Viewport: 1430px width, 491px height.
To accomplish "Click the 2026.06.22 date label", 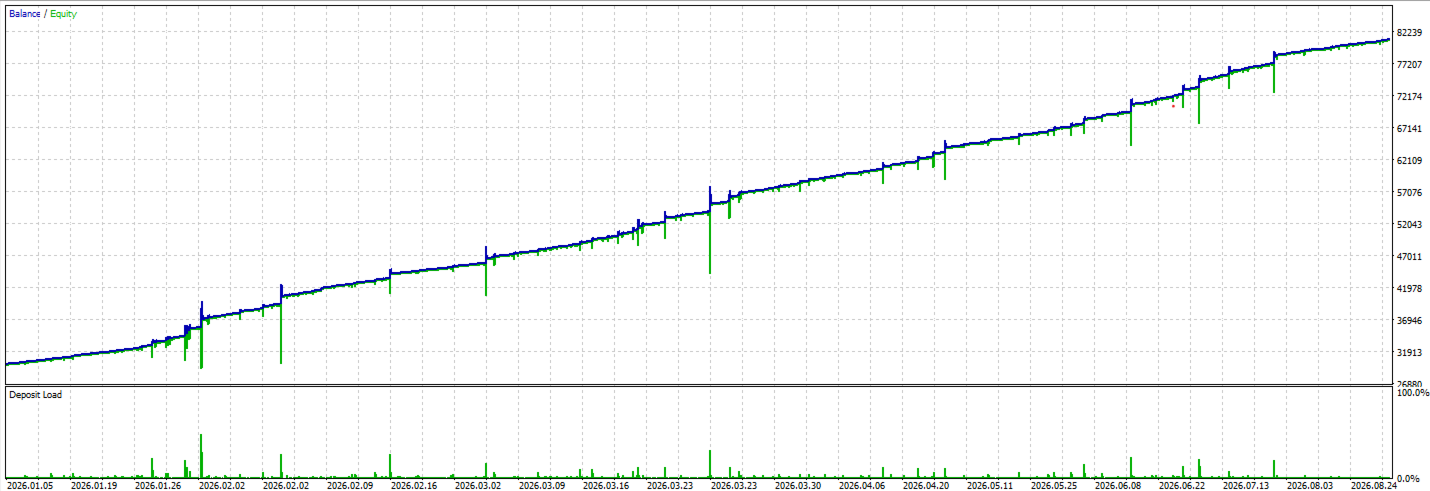I will tap(1182, 485).
